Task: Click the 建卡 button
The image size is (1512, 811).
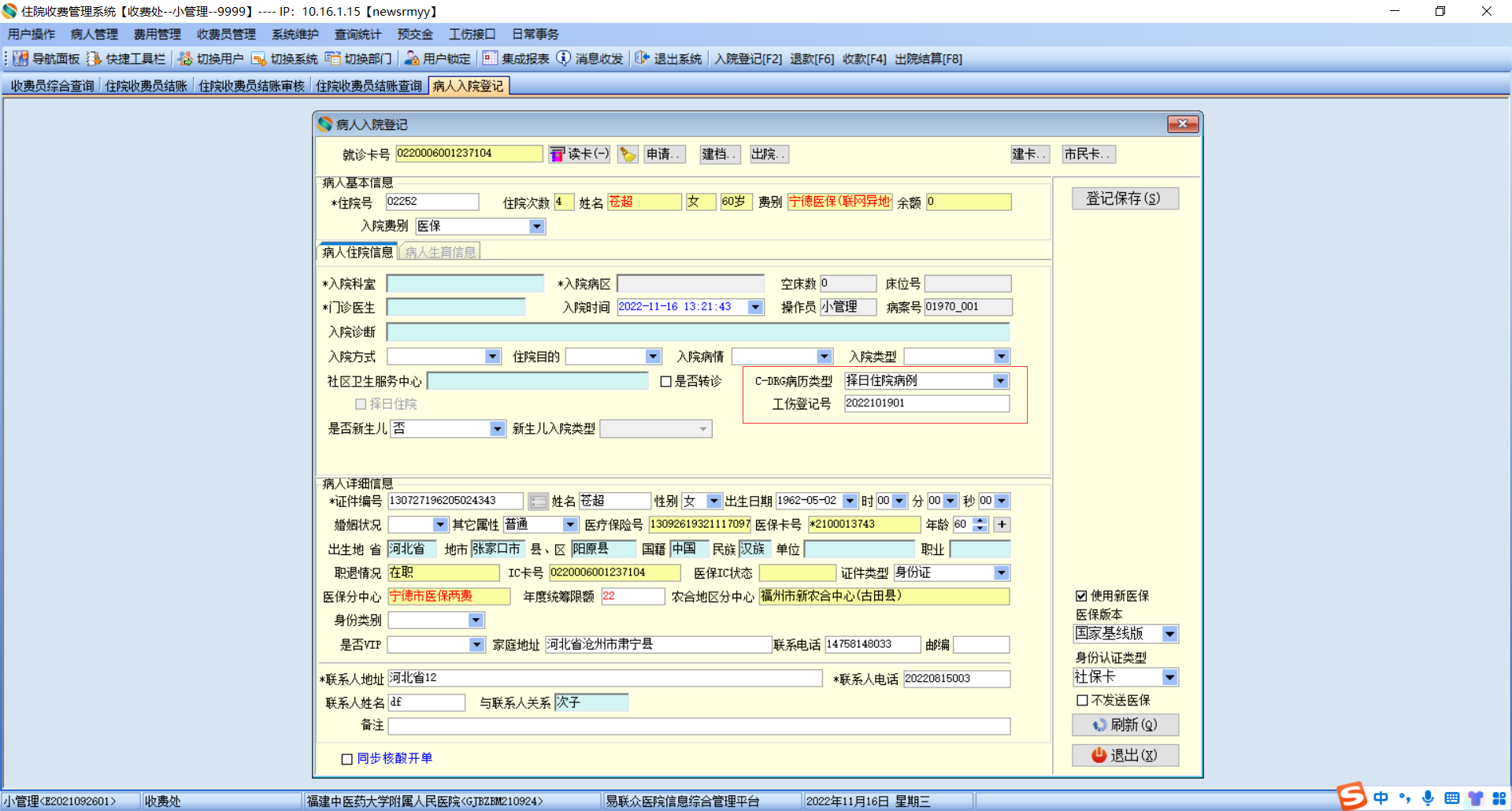Action: point(1030,154)
